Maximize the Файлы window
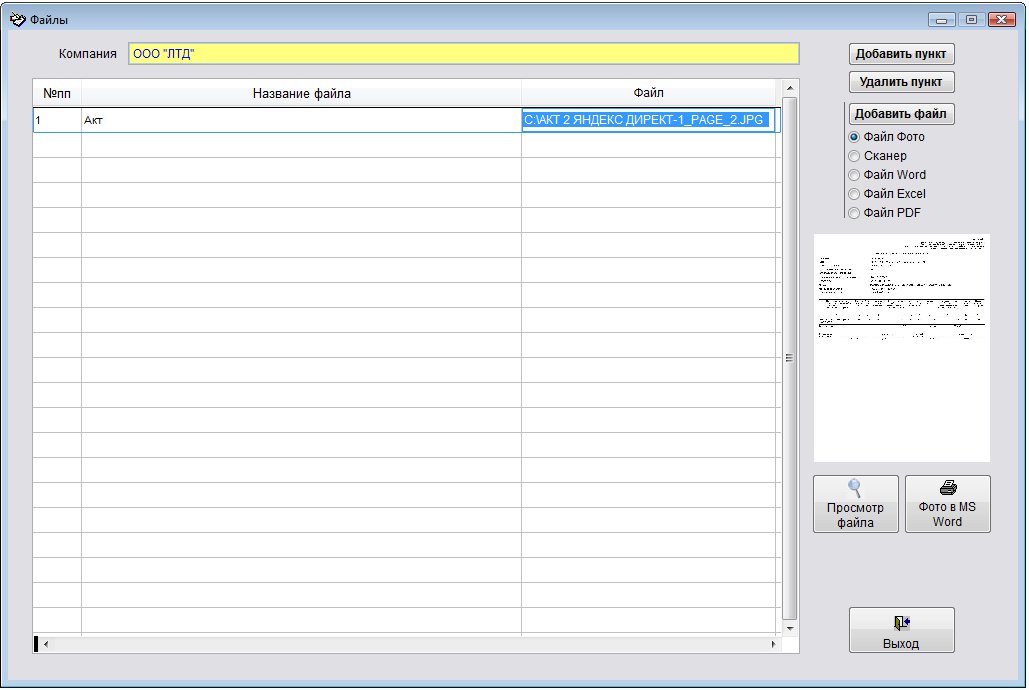Screen dimensions: 1029x690 971,20
